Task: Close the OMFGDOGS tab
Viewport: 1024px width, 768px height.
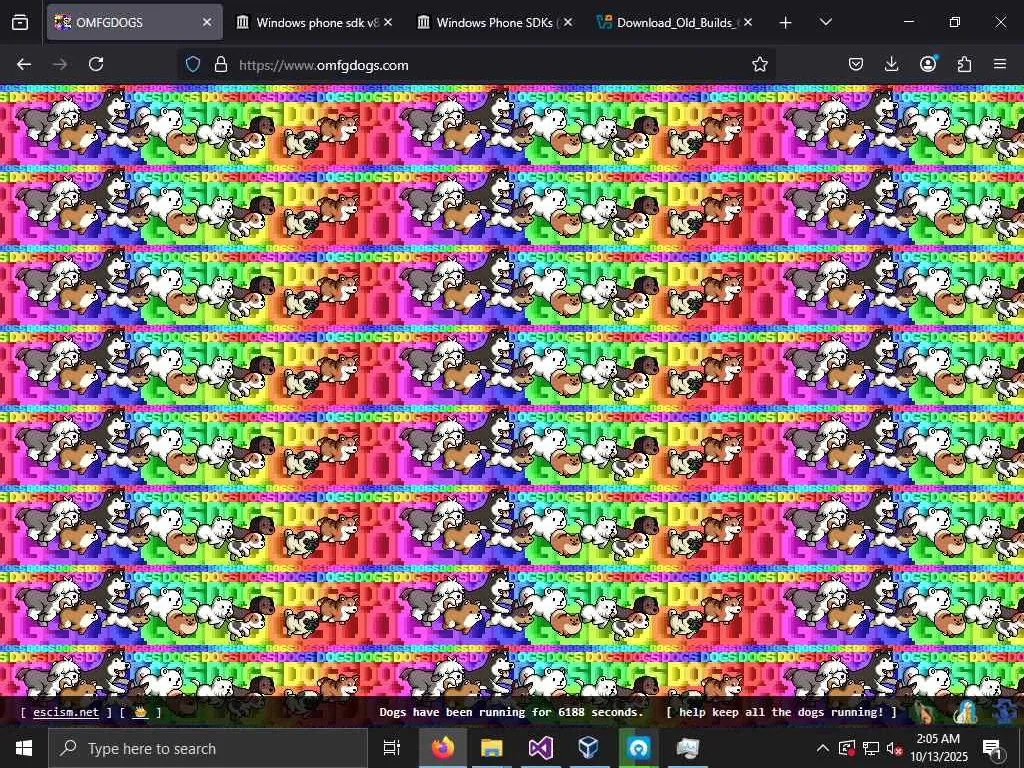Action: 207,22
